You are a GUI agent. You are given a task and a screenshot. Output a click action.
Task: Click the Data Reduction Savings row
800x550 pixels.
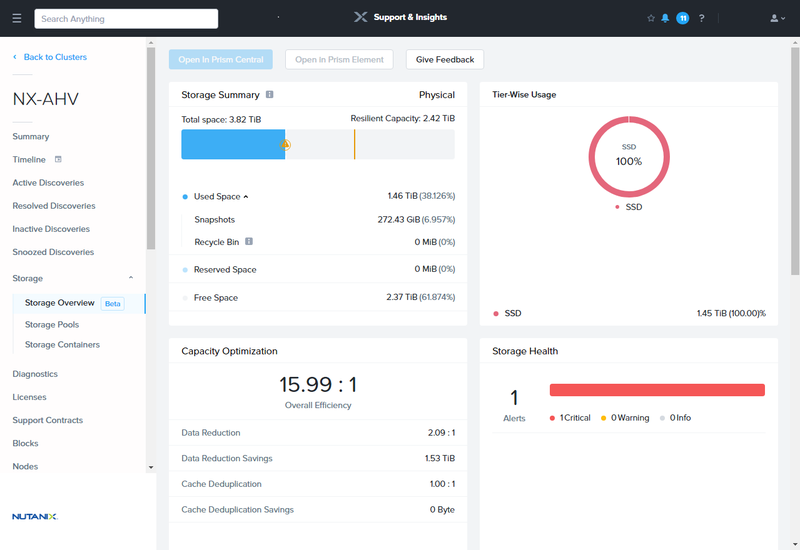318,458
